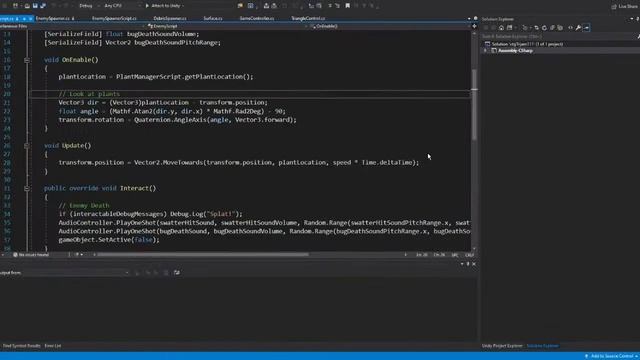
Task: Switch to DebrisSpawner.cs tab
Action: 170,19
